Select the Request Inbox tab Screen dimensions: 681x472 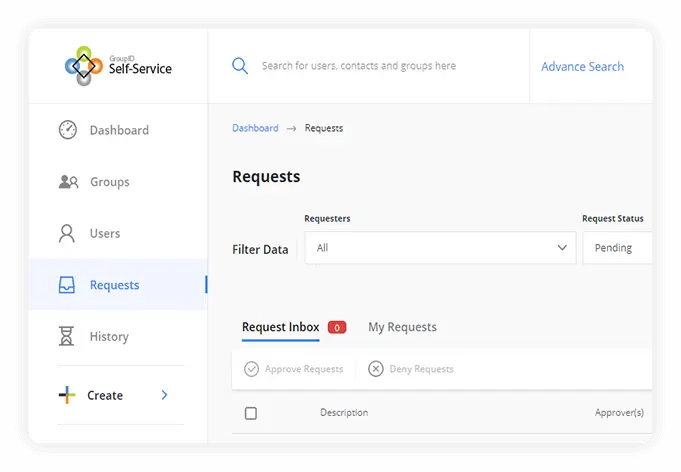pos(280,327)
